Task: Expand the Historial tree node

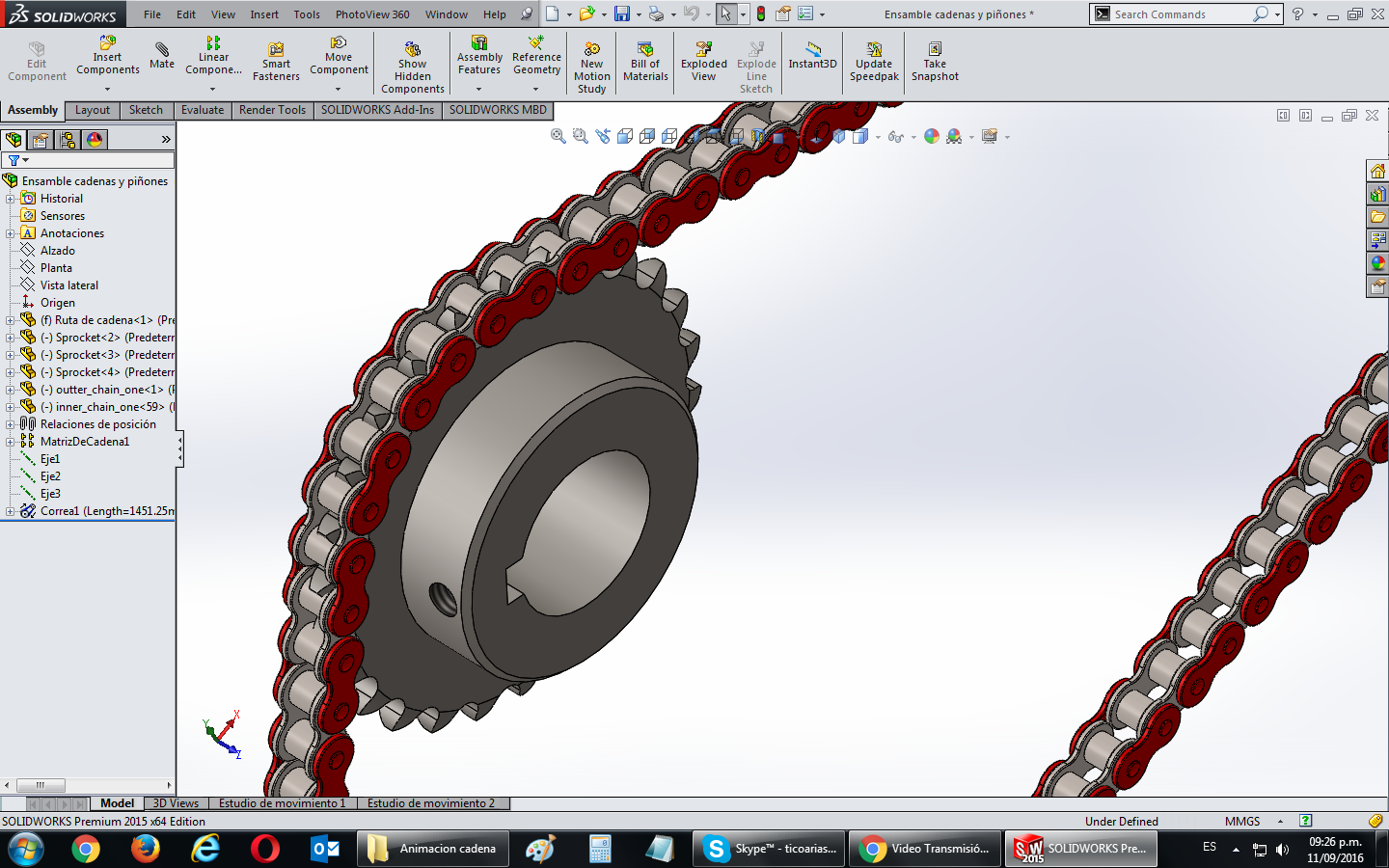Action: (x=10, y=199)
